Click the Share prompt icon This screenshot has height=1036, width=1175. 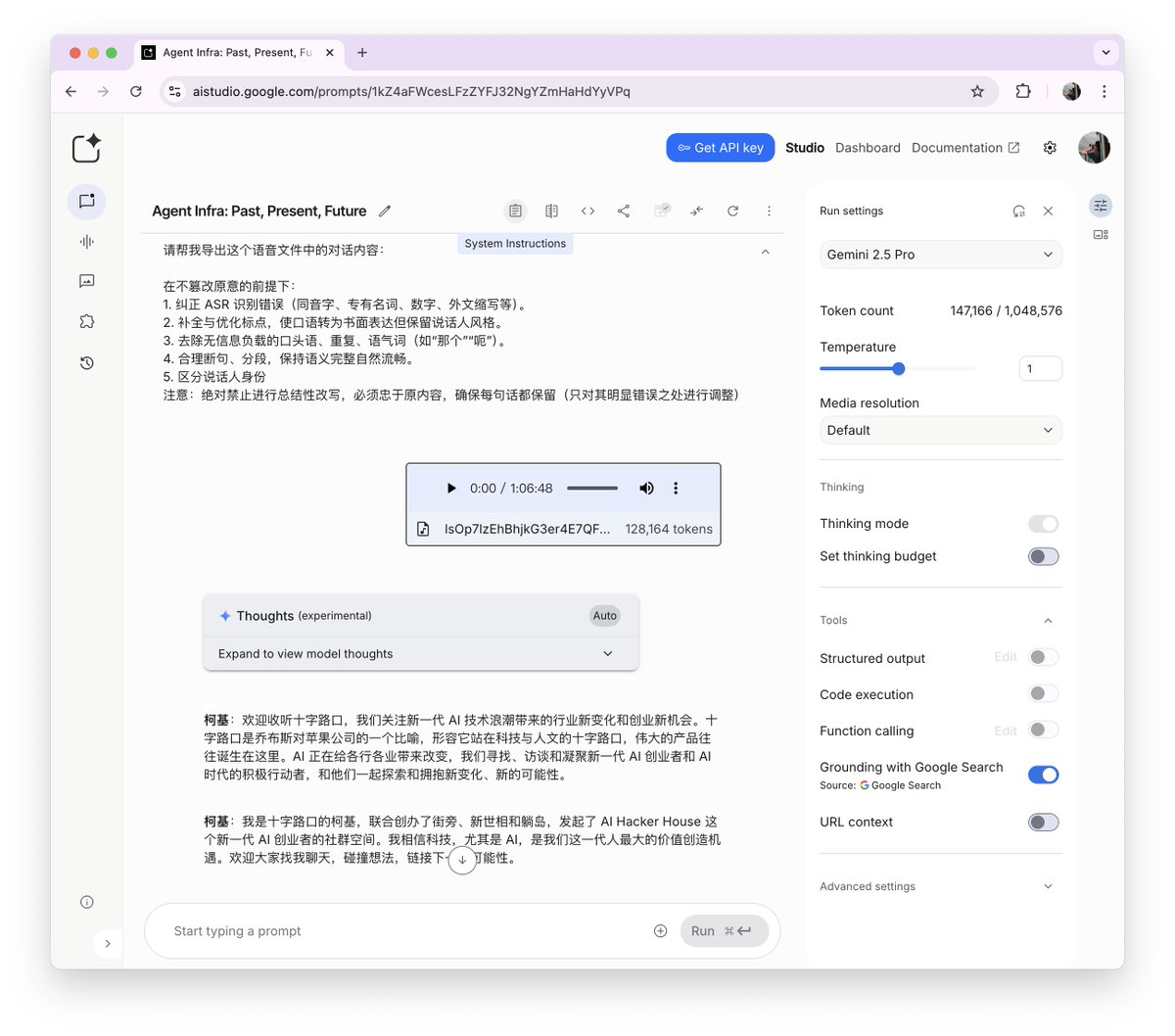point(624,211)
